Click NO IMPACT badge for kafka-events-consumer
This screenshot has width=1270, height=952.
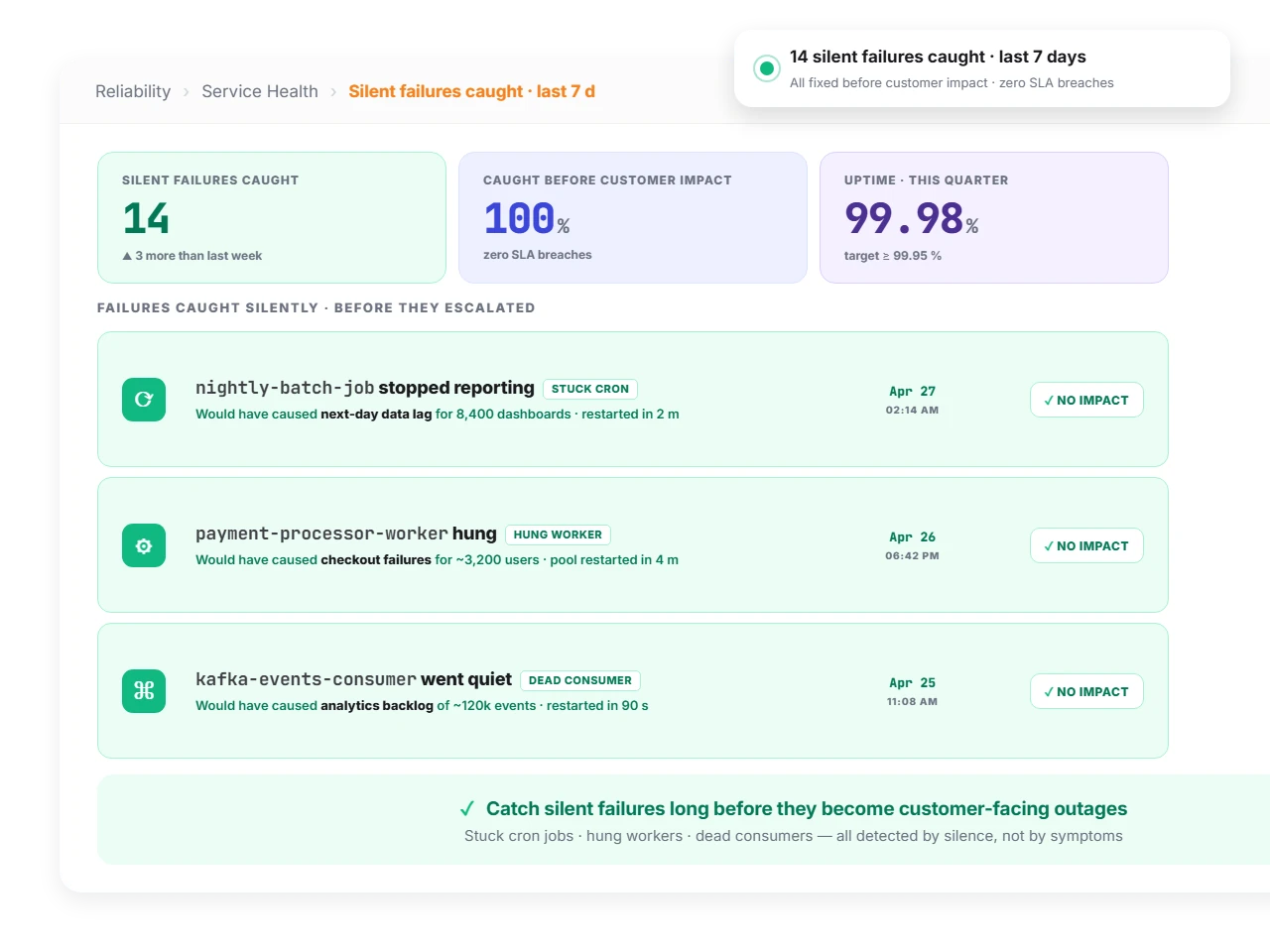point(1086,691)
